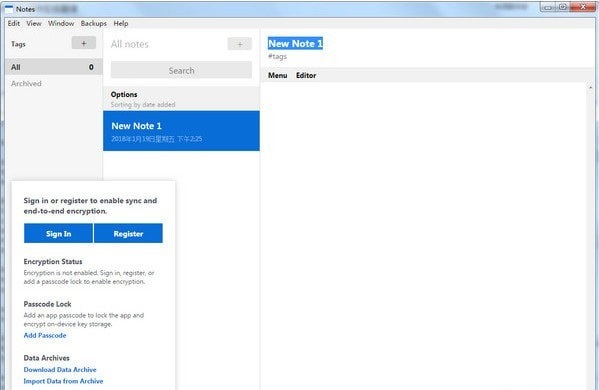The height and width of the screenshot is (390, 599).
Task: Click the Data Archives heading
Action: click(47, 358)
